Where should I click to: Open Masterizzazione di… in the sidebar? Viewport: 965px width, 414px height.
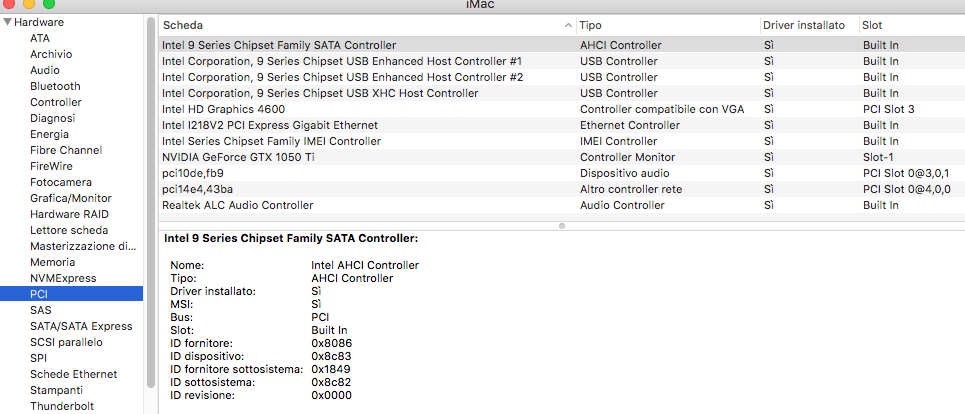click(x=83, y=246)
